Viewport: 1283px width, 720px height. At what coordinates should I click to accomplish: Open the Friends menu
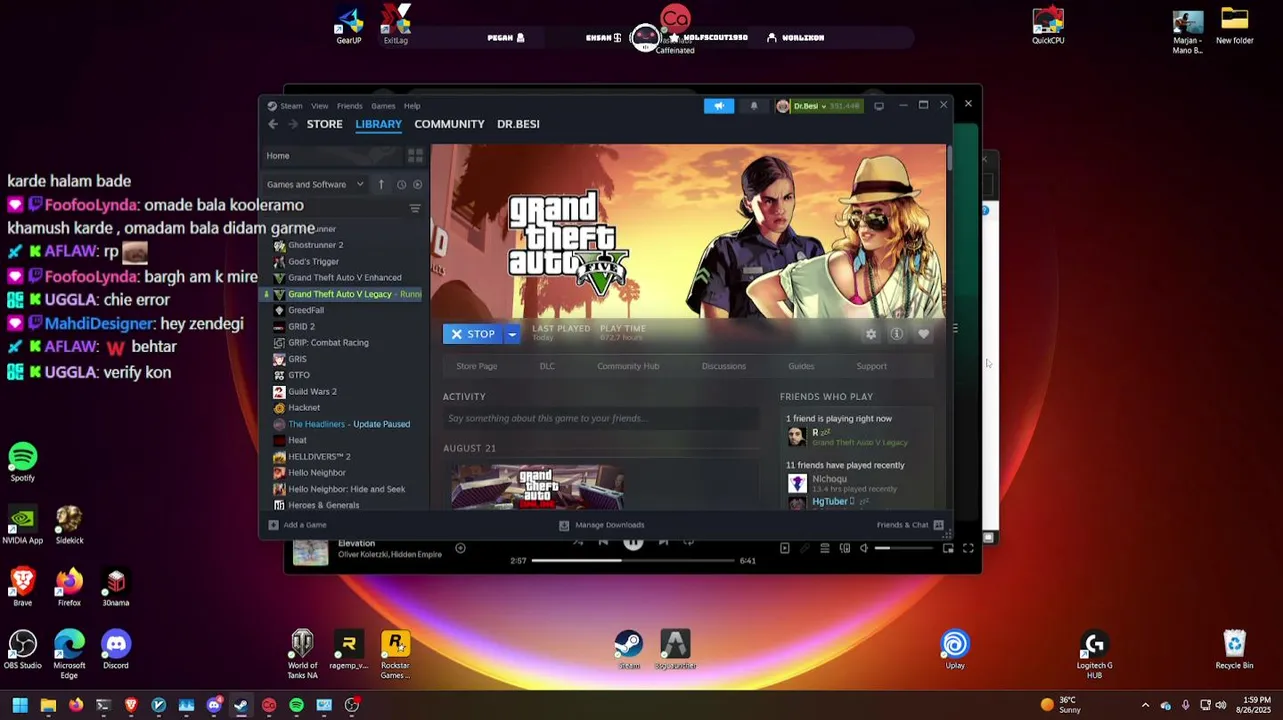tap(350, 106)
